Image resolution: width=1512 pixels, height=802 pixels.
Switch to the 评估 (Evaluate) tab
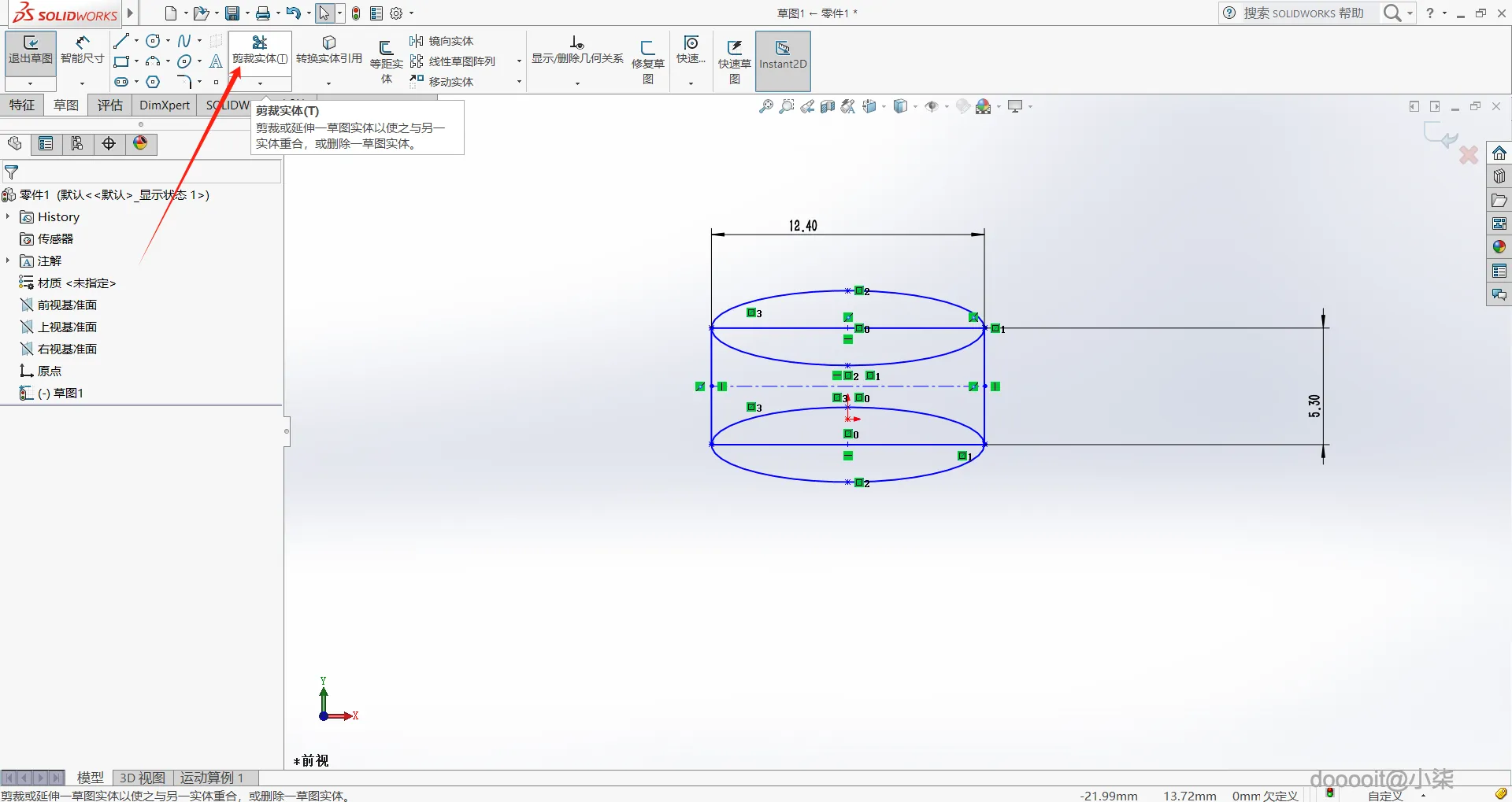110,105
